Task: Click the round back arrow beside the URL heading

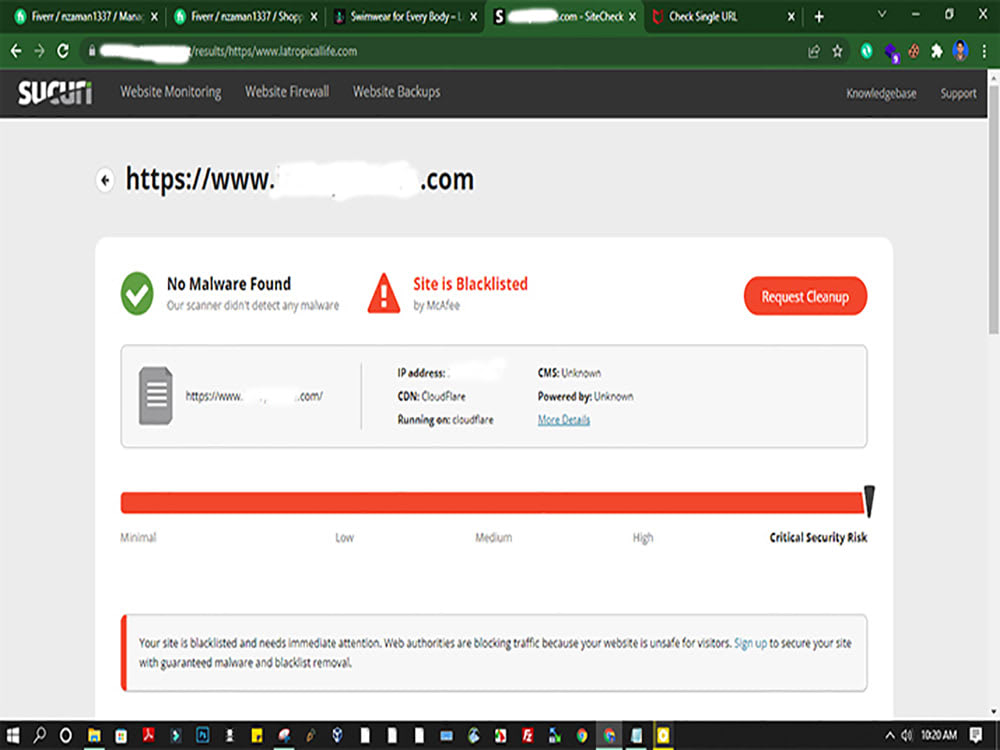Action: 105,180
